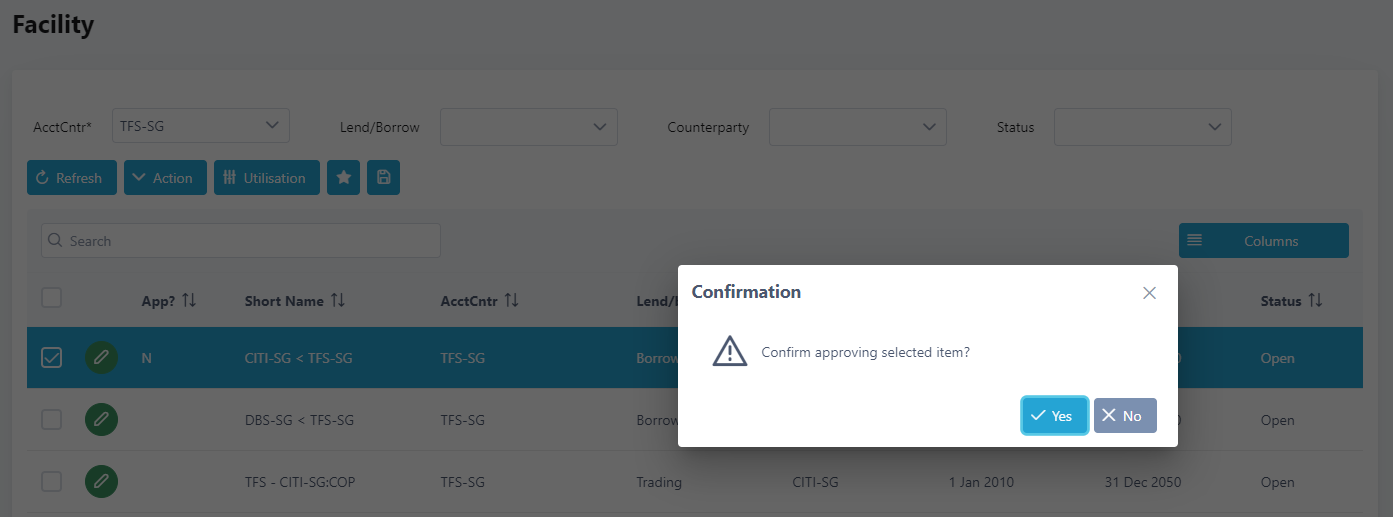1393x517 pixels.
Task: Click Yes to confirm approval
Action: click(x=1054, y=416)
